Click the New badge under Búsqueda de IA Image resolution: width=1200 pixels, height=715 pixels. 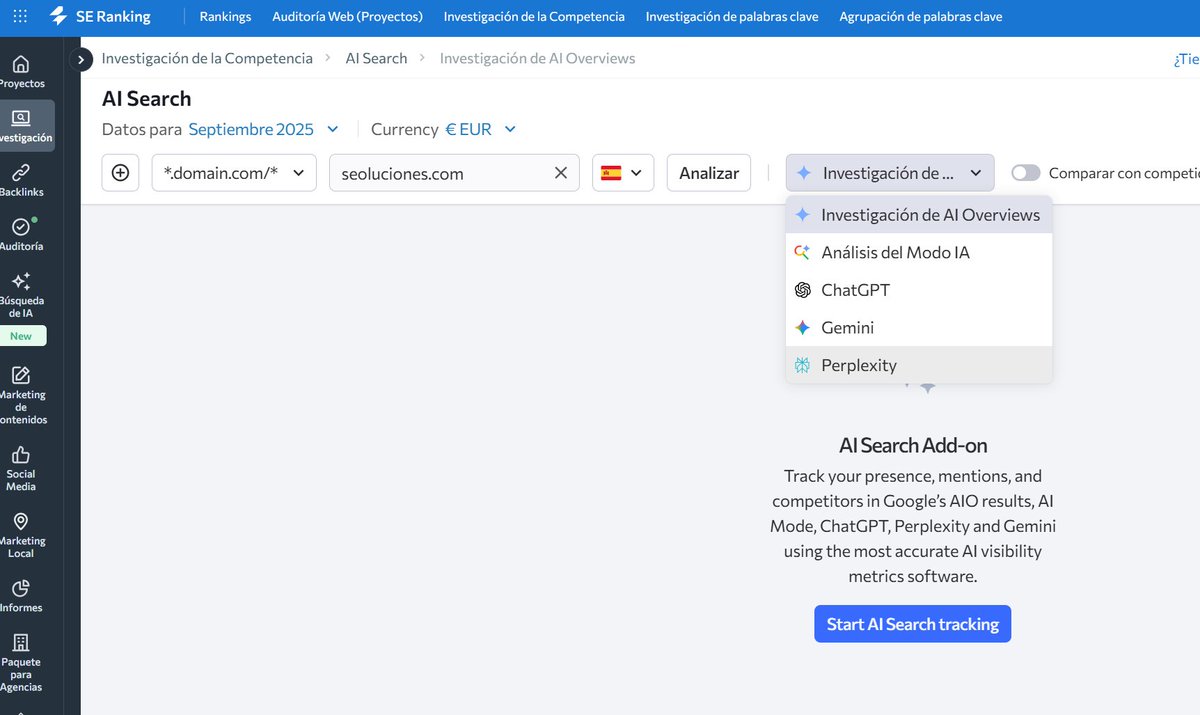(21, 336)
